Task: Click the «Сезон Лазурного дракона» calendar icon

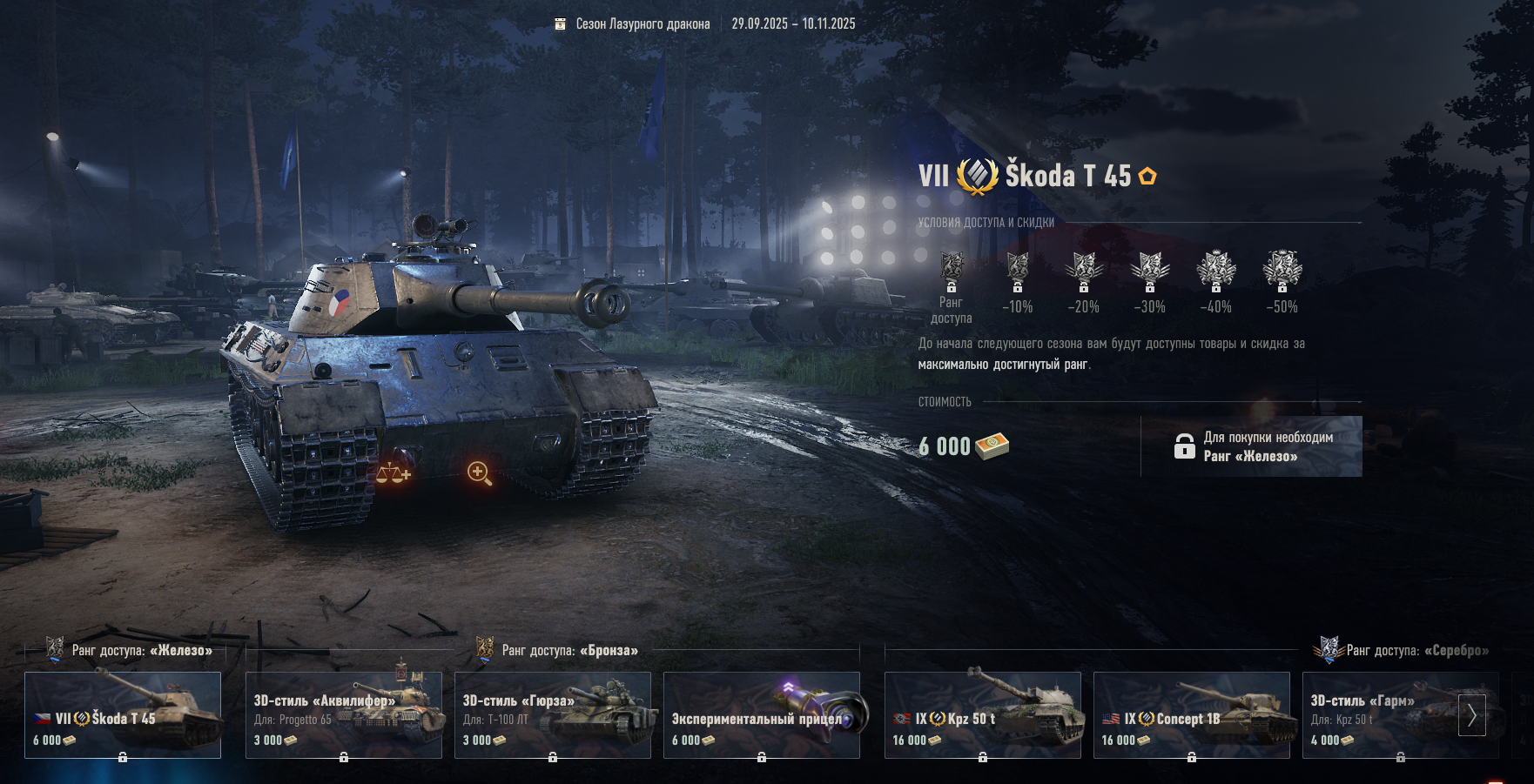Action: tap(561, 24)
